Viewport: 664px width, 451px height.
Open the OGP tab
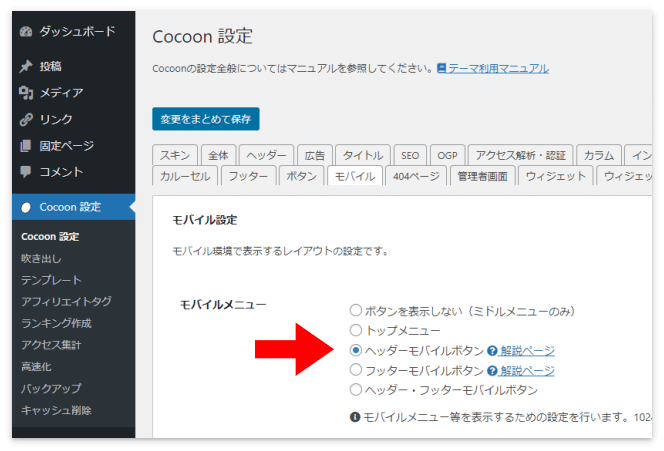448,155
